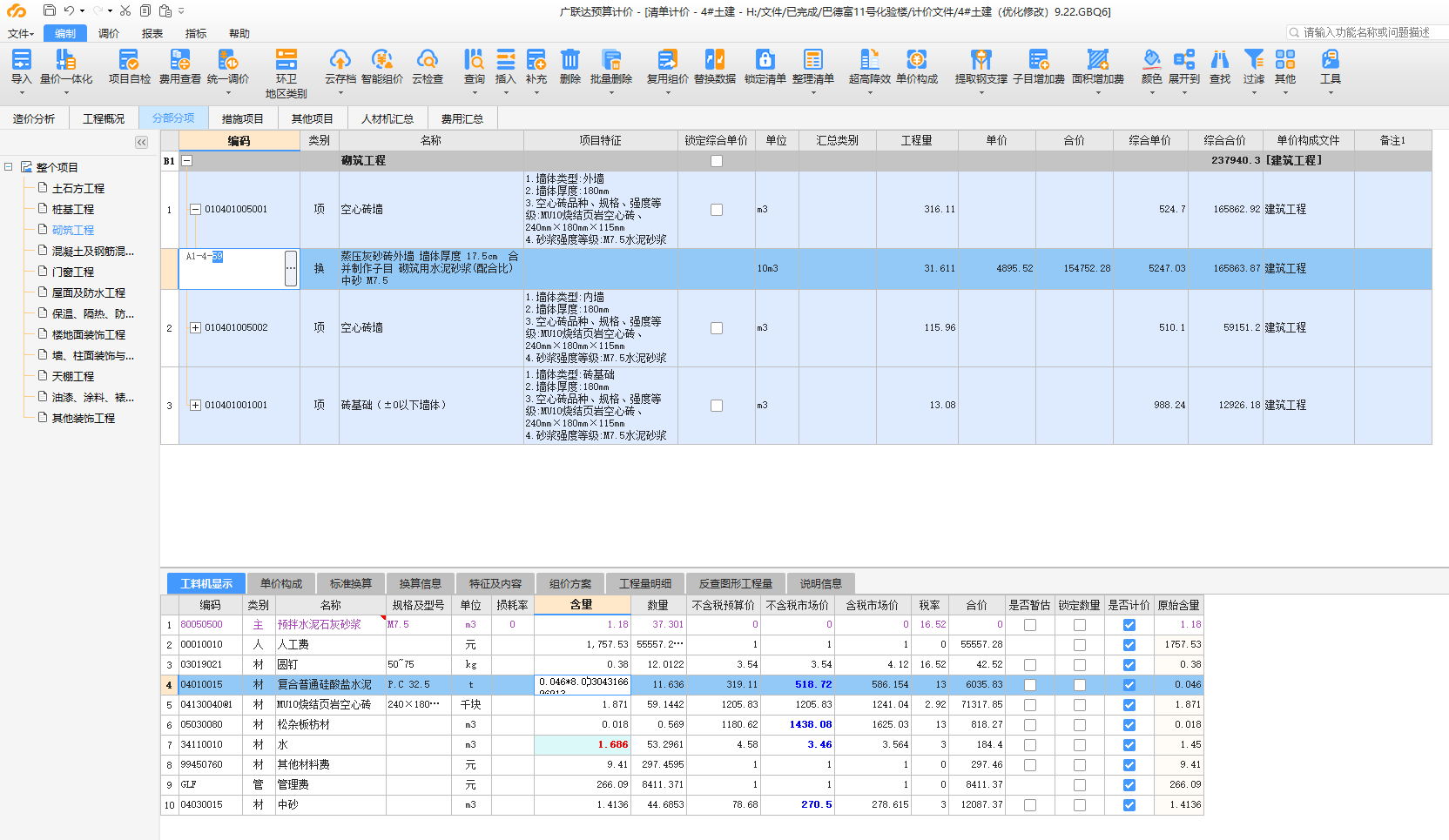The image size is (1449, 840).
Task: Select 天棚工程 in project tree
Action: (73, 376)
